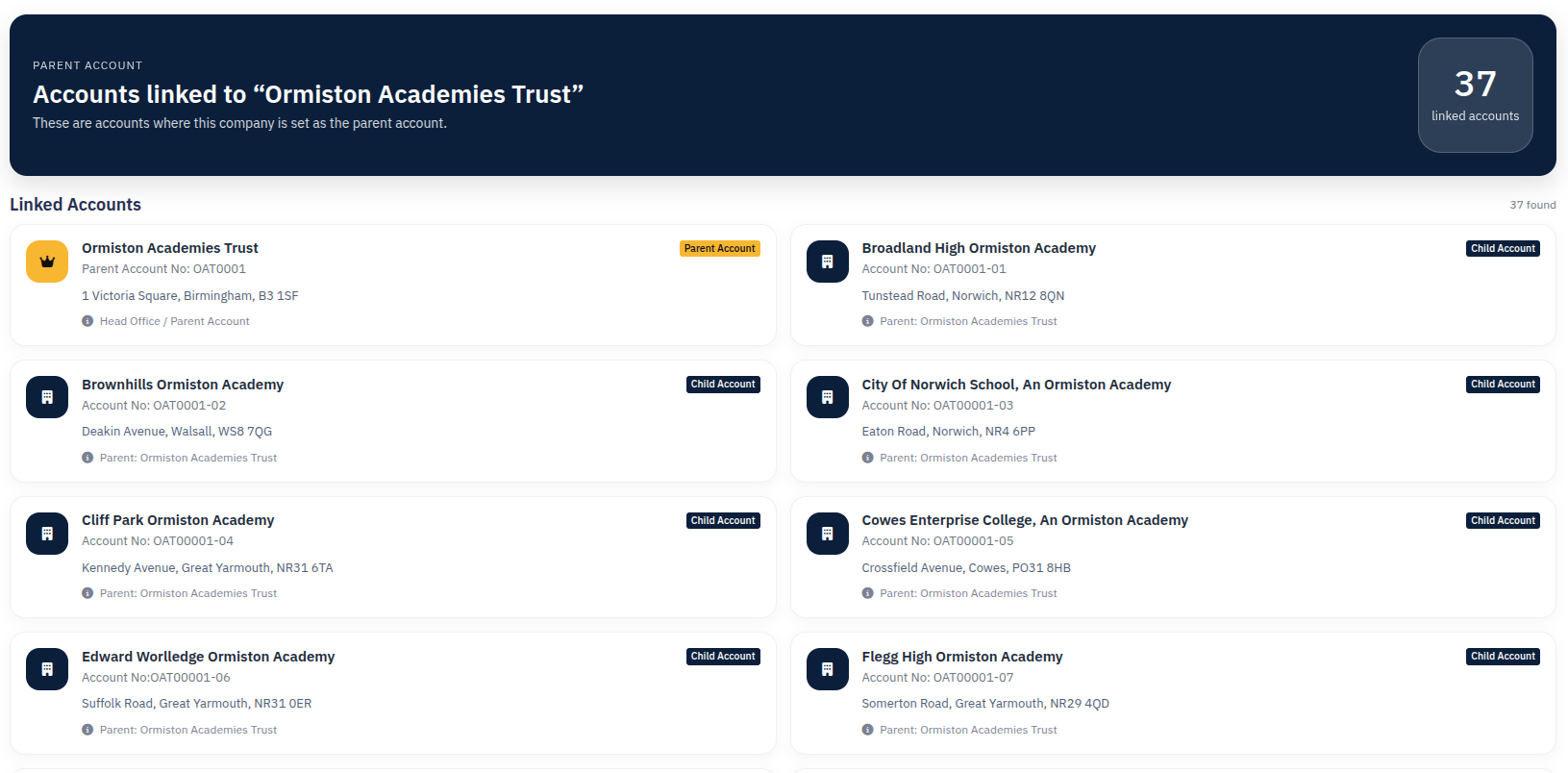This screenshot has height=773, width=1568.
Task: Click the info icon under Deakin Avenue, Walsall address
Action: coord(87,458)
